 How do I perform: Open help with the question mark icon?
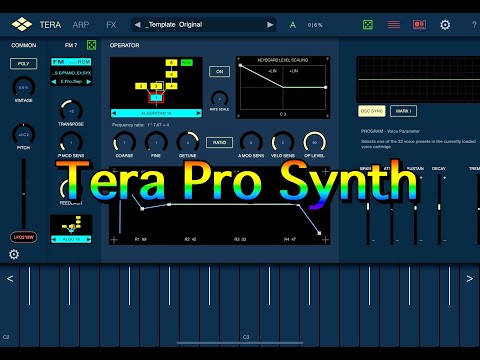pos(474,25)
